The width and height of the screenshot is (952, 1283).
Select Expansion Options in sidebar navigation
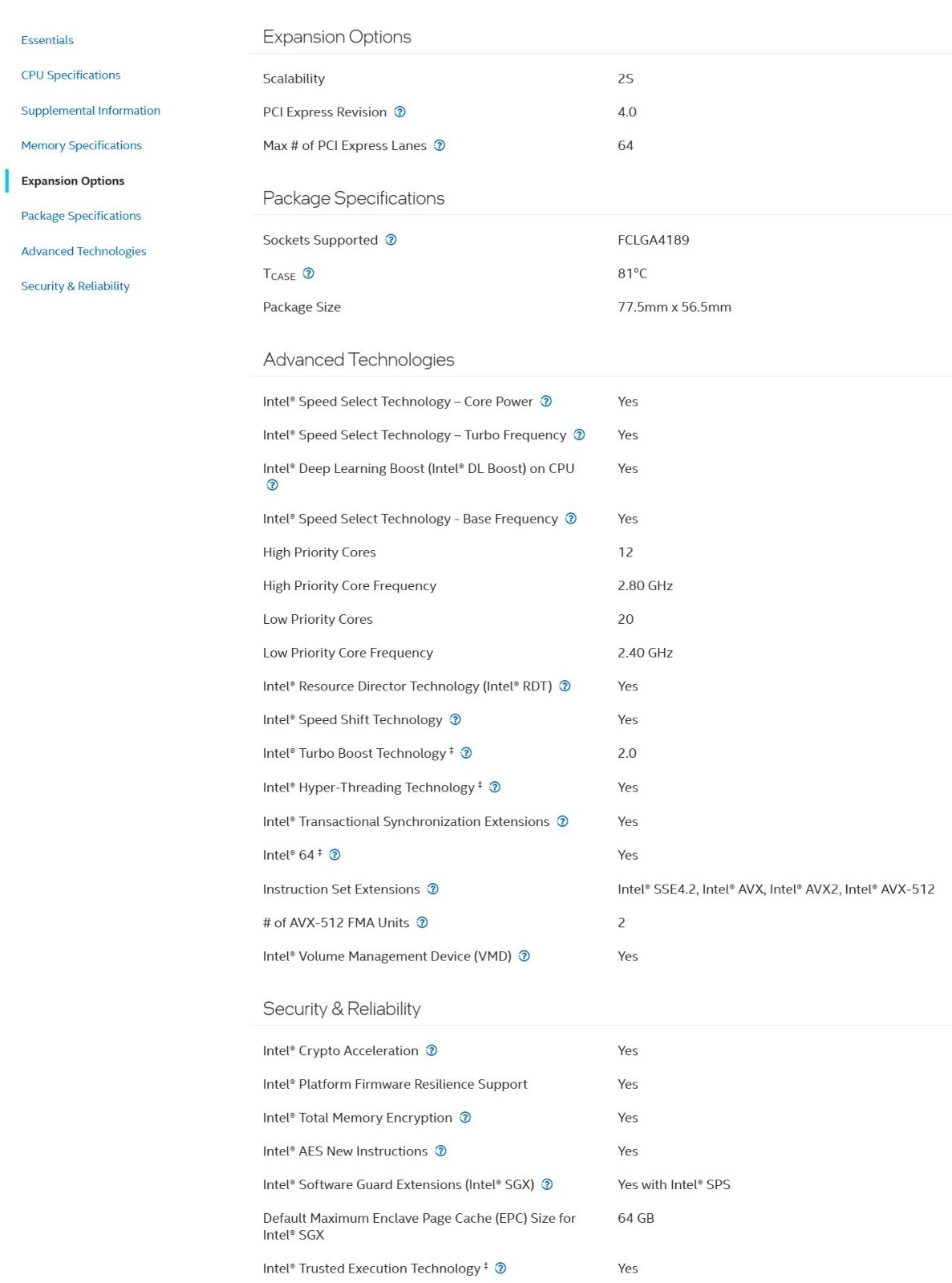click(x=73, y=181)
